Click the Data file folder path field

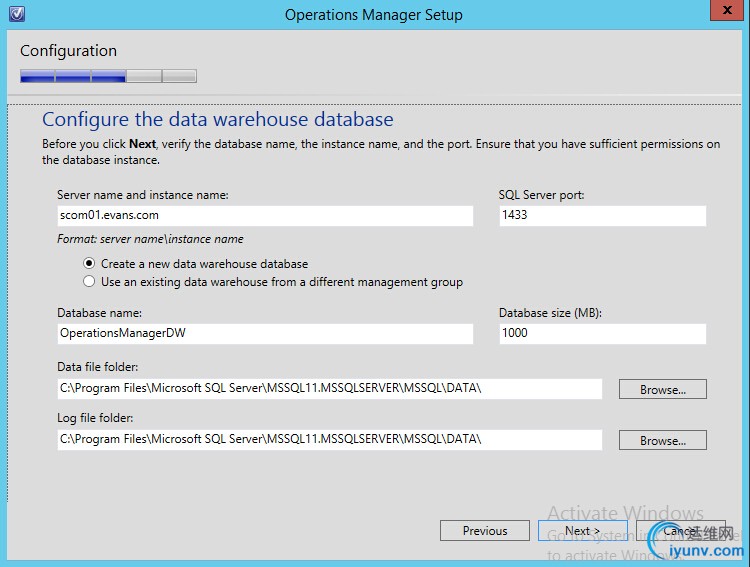[330, 389]
